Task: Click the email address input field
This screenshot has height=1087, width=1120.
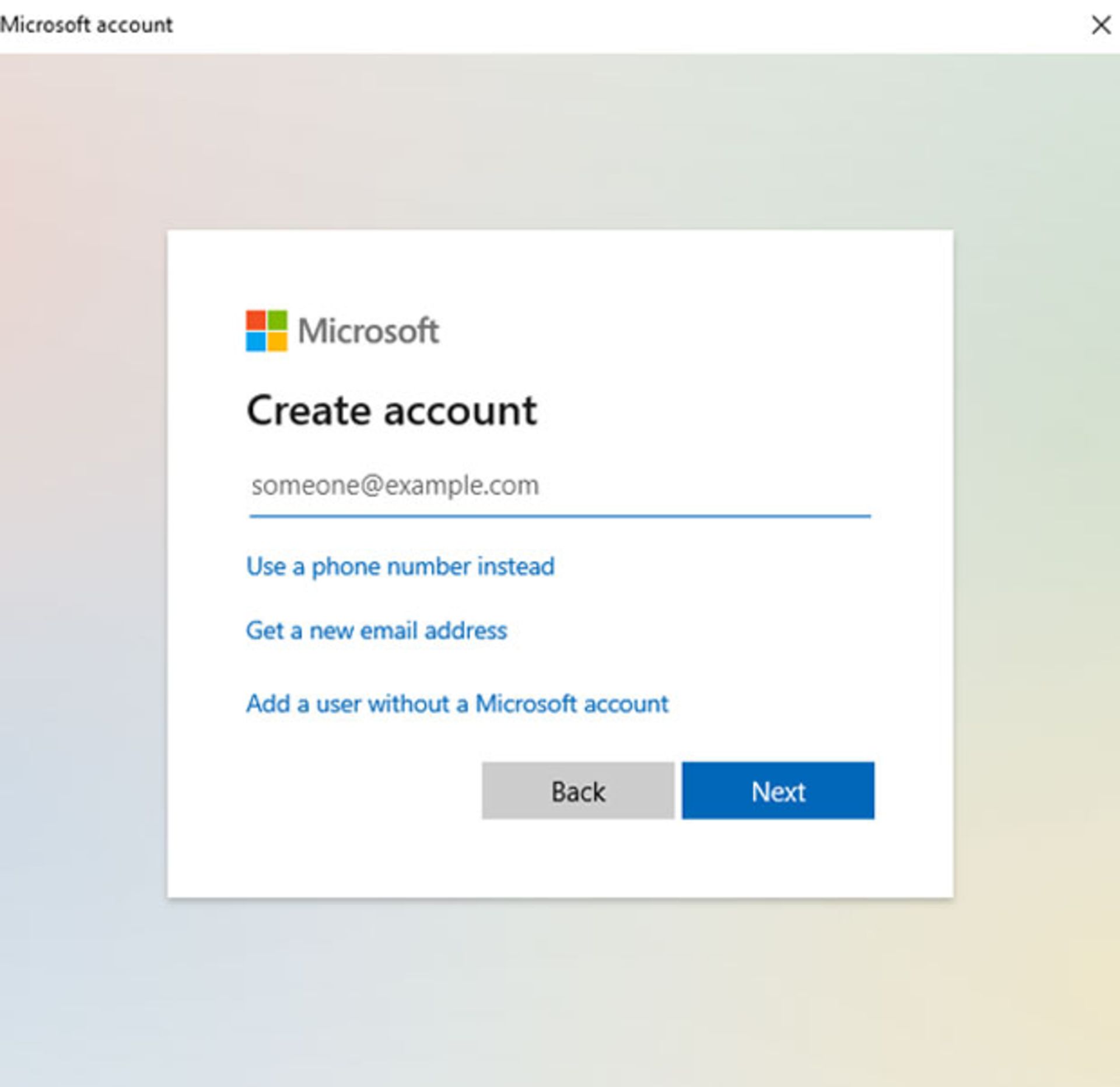Action: pos(559,486)
